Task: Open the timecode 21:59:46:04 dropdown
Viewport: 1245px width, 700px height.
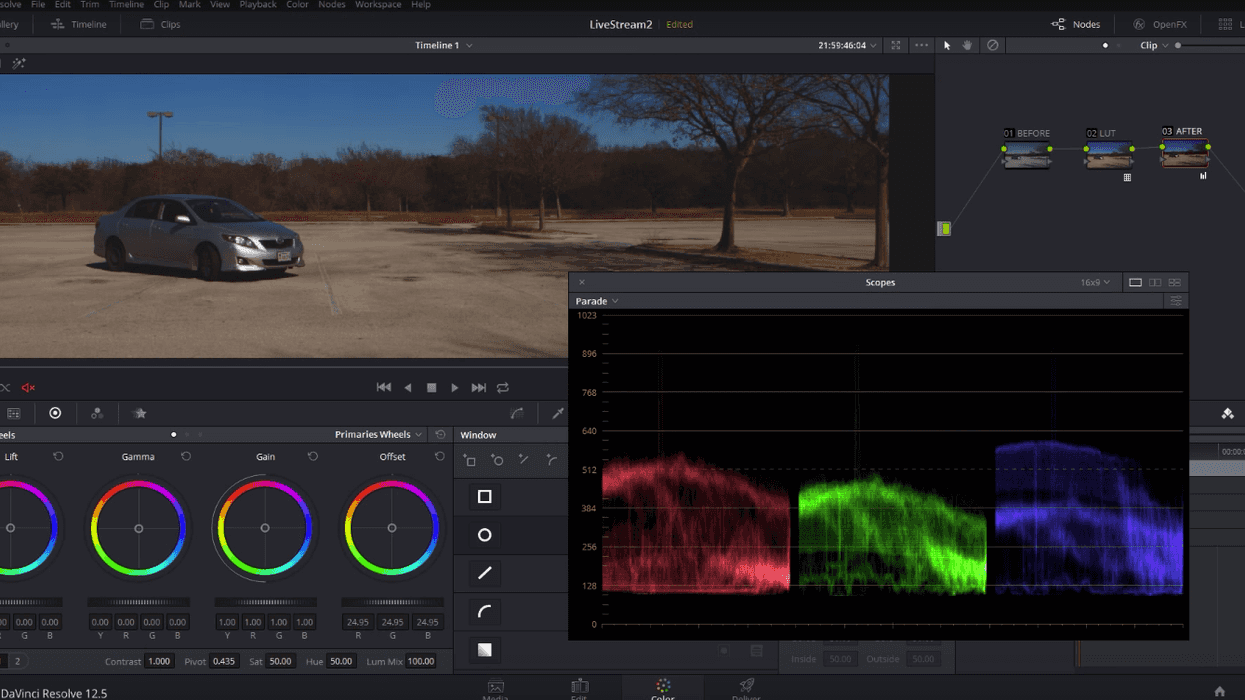Action: pos(847,45)
